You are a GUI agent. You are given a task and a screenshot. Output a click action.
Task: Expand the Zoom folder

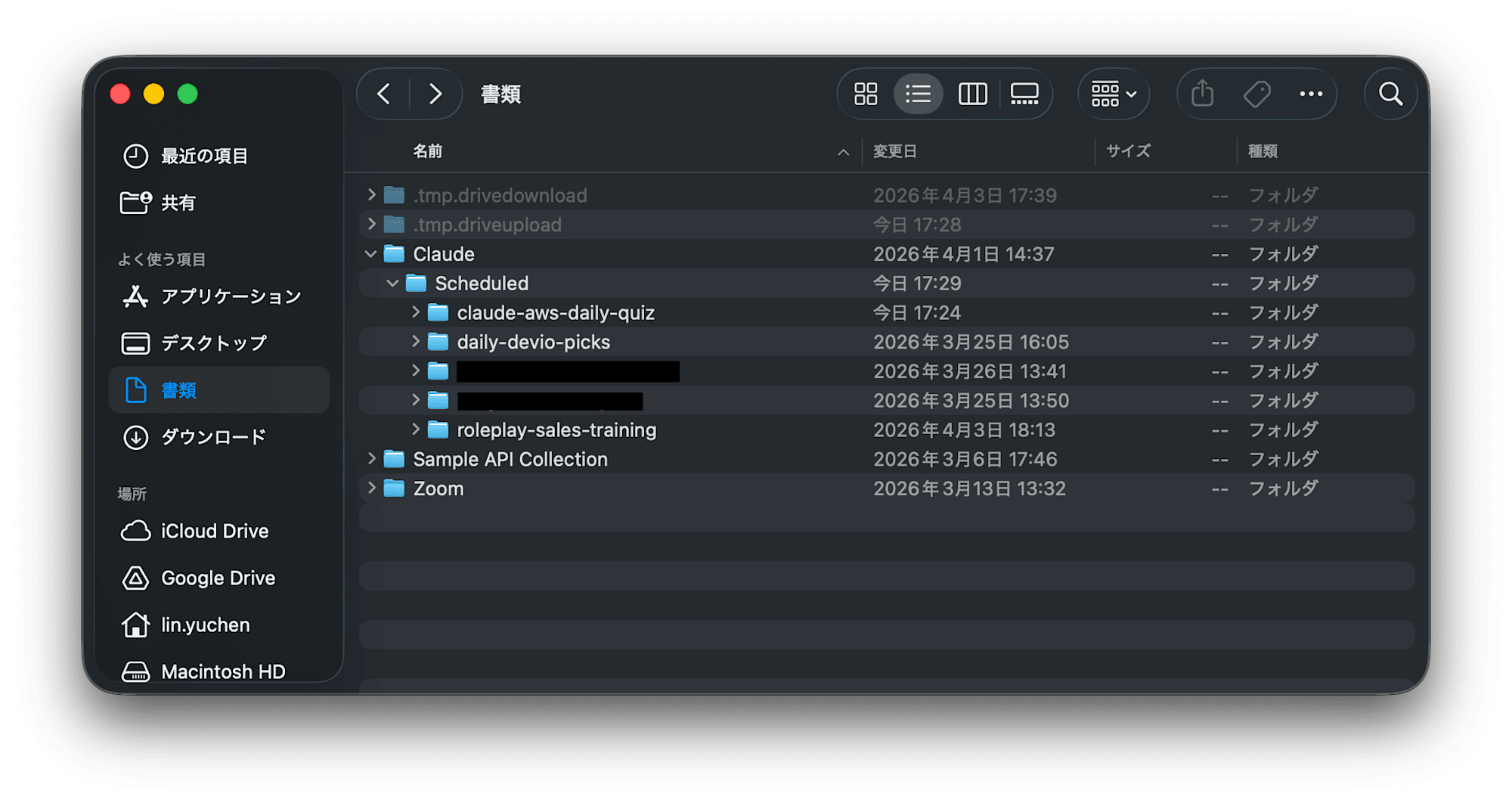(x=371, y=488)
